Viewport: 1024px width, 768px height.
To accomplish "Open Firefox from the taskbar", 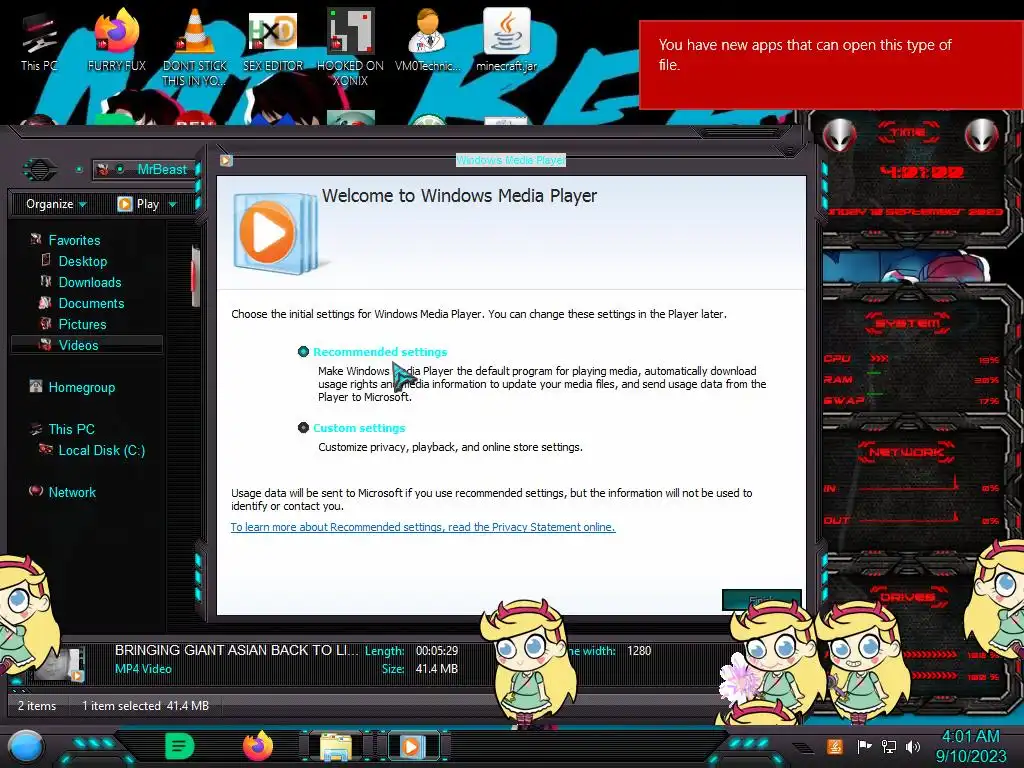I will pyautogui.click(x=257, y=746).
